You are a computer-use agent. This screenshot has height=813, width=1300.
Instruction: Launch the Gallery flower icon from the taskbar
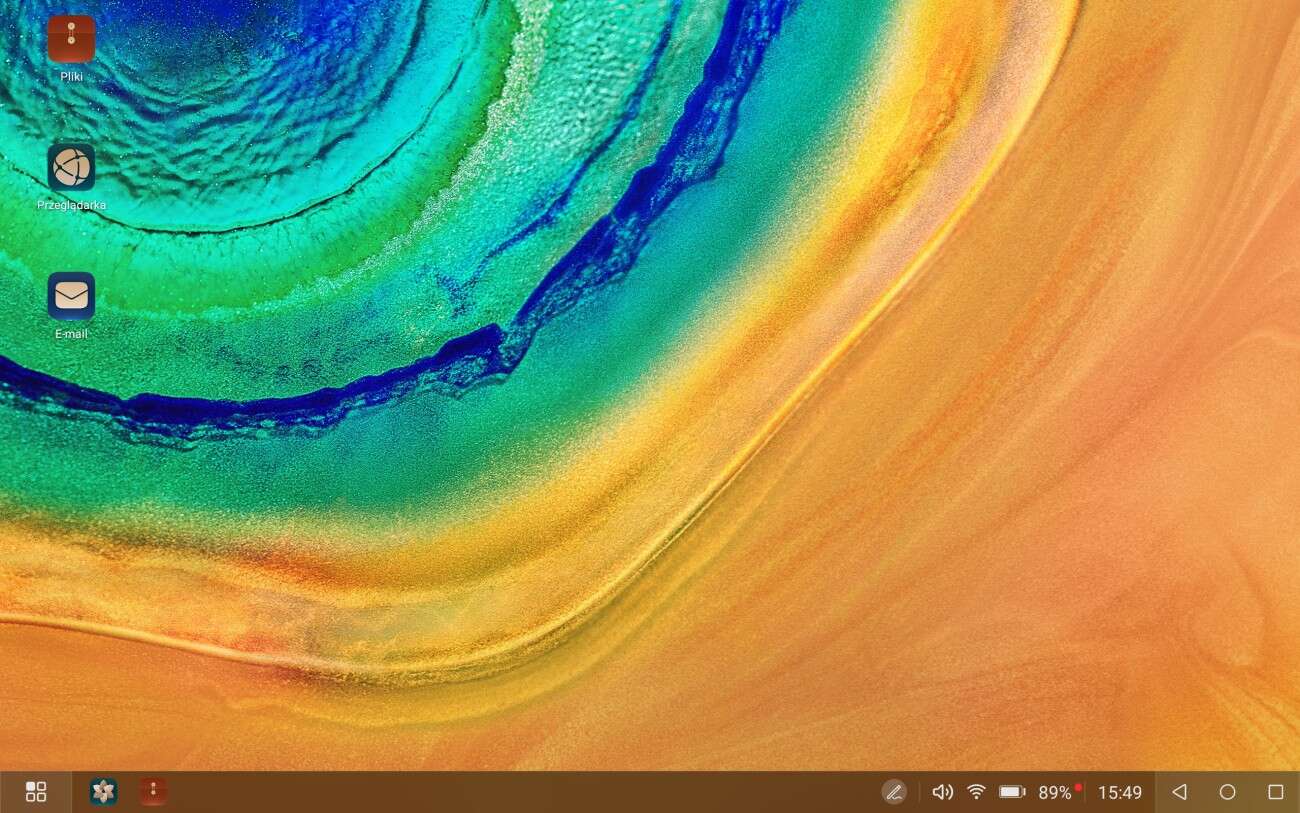coord(103,791)
